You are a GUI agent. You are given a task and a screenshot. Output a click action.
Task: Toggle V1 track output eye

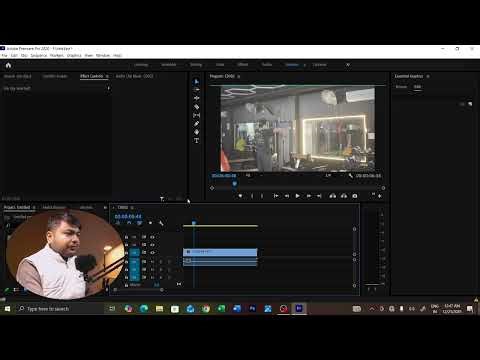click(152, 253)
